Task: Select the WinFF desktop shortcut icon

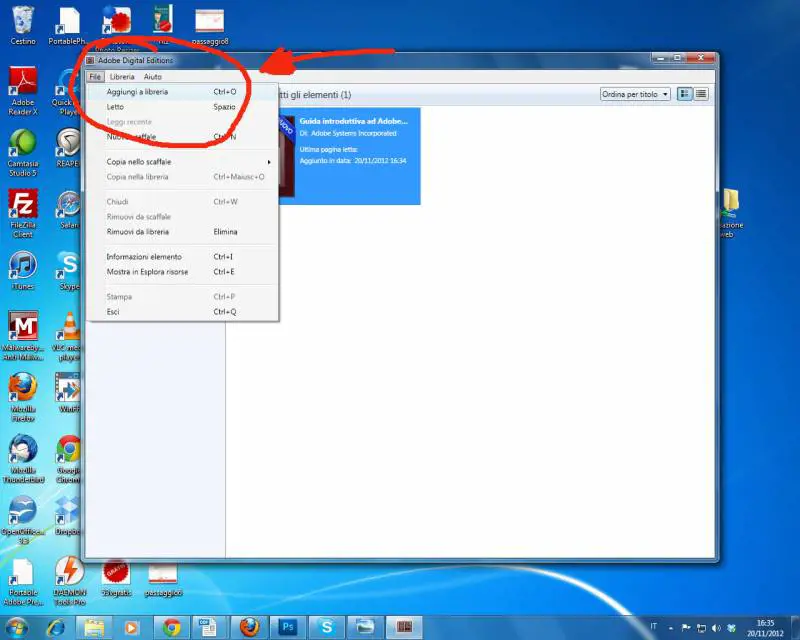Action: pos(69,393)
